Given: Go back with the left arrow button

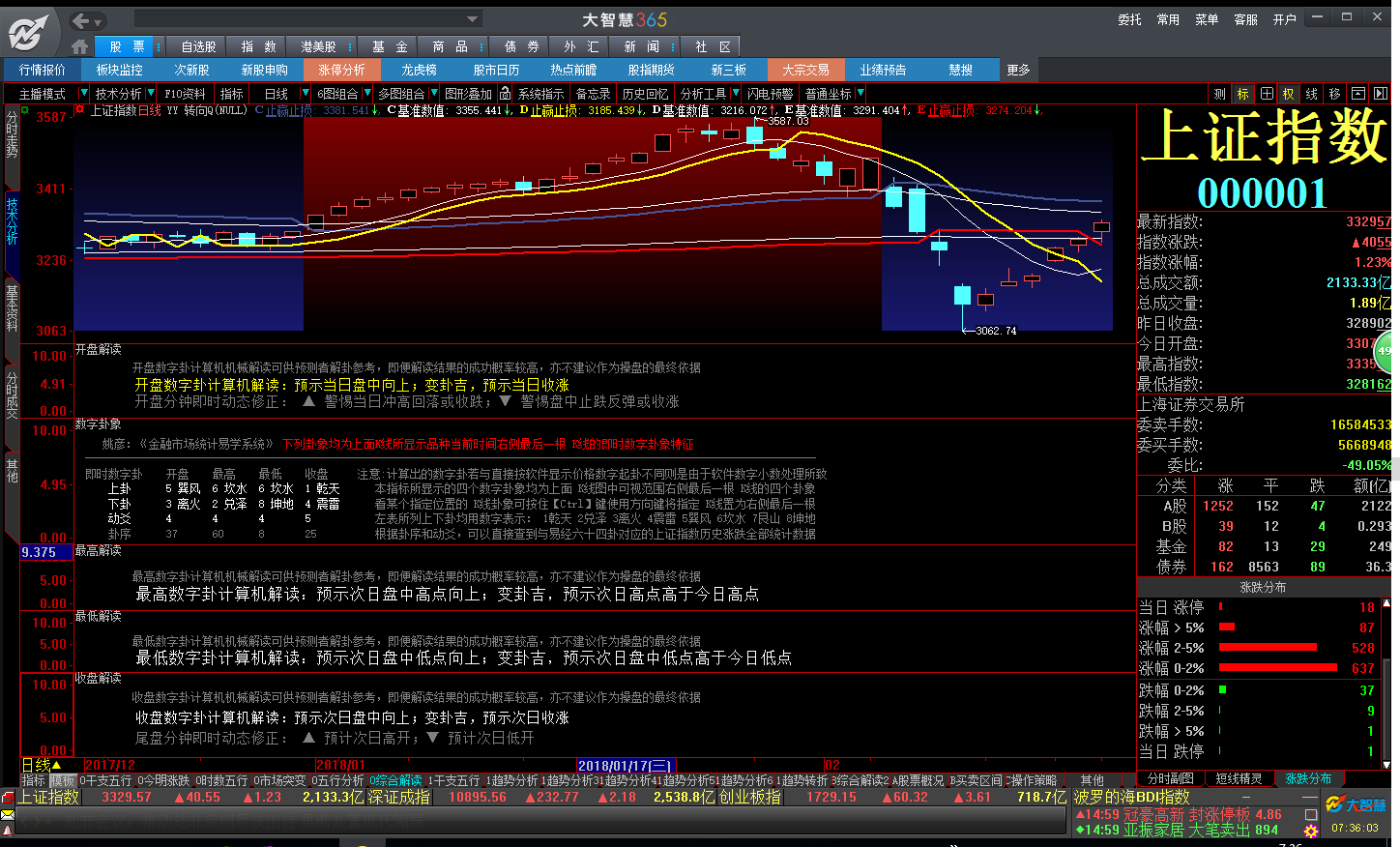Looking at the screenshot, I should (81, 20).
